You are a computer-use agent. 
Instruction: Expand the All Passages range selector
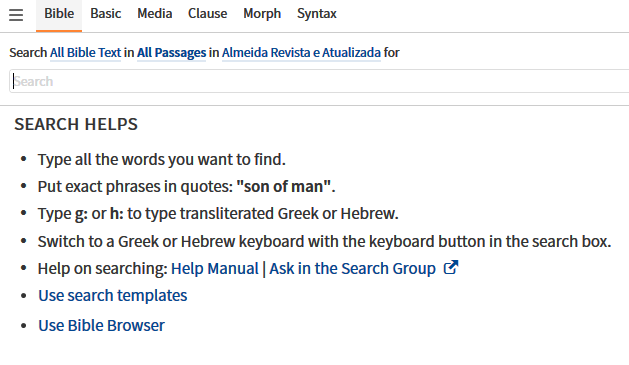[171, 53]
